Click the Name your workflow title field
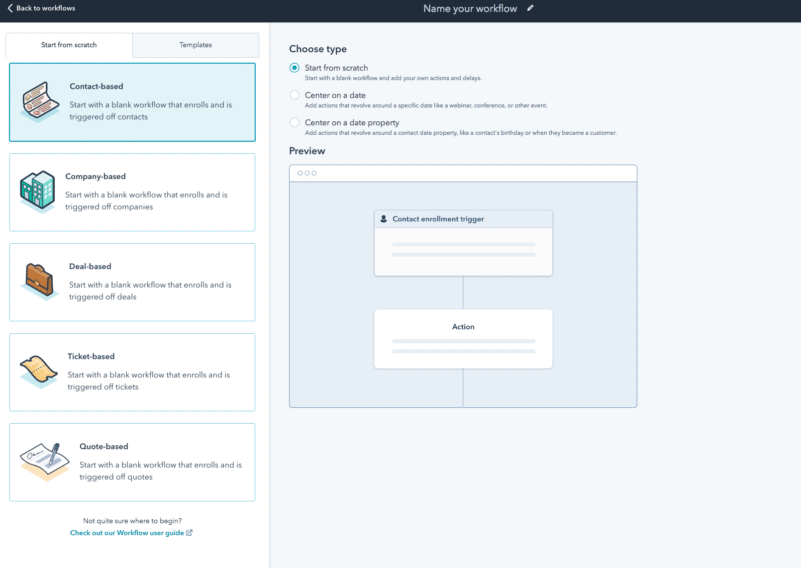801x568 pixels. point(472,8)
